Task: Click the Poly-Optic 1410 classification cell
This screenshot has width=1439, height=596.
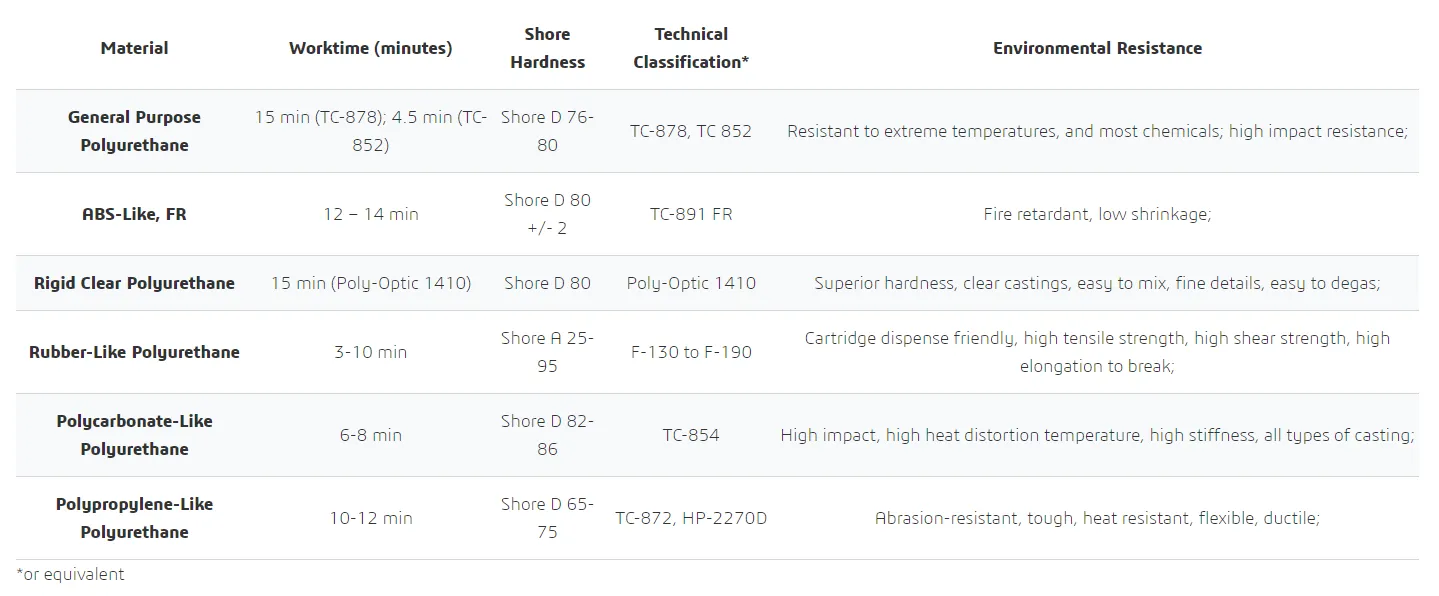Action: coord(691,283)
